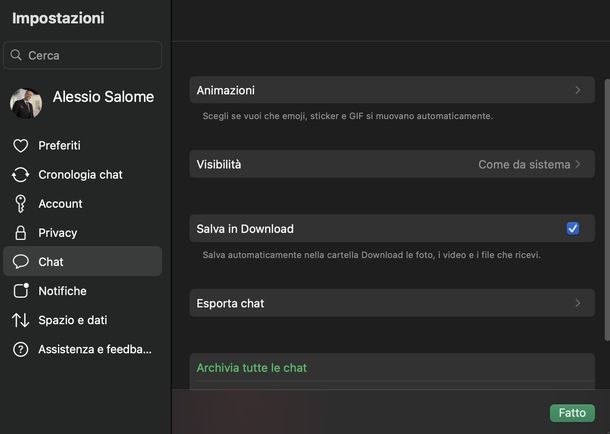Click the green Fatto button
This screenshot has width=610, height=434.
point(572,413)
